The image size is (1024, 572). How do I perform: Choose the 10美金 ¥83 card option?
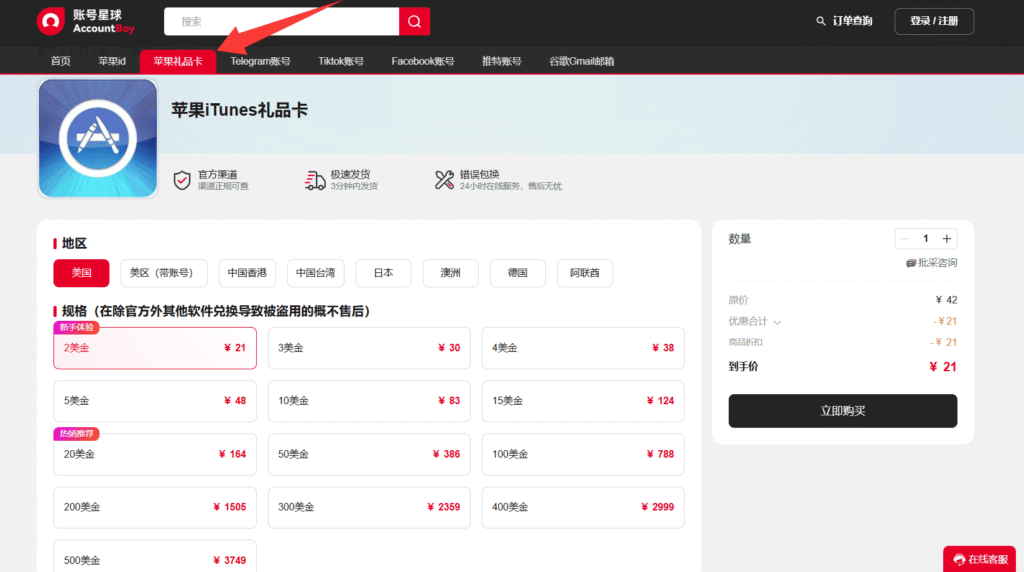pos(369,401)
